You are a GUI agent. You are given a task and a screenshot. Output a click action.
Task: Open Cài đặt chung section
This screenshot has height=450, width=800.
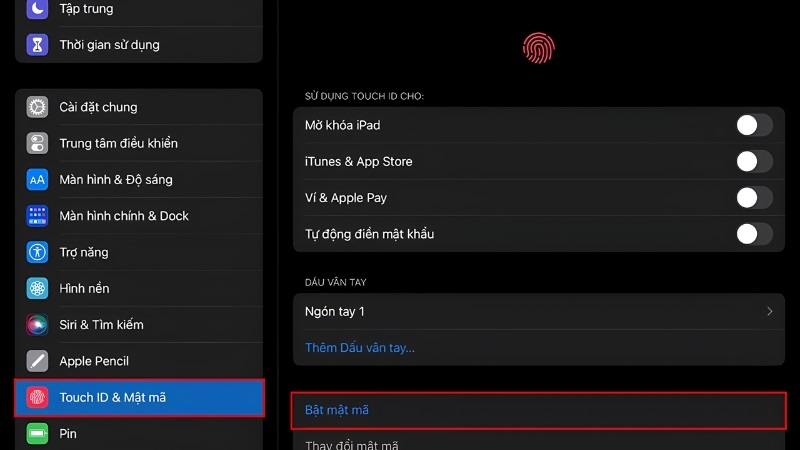coord(139,107)
